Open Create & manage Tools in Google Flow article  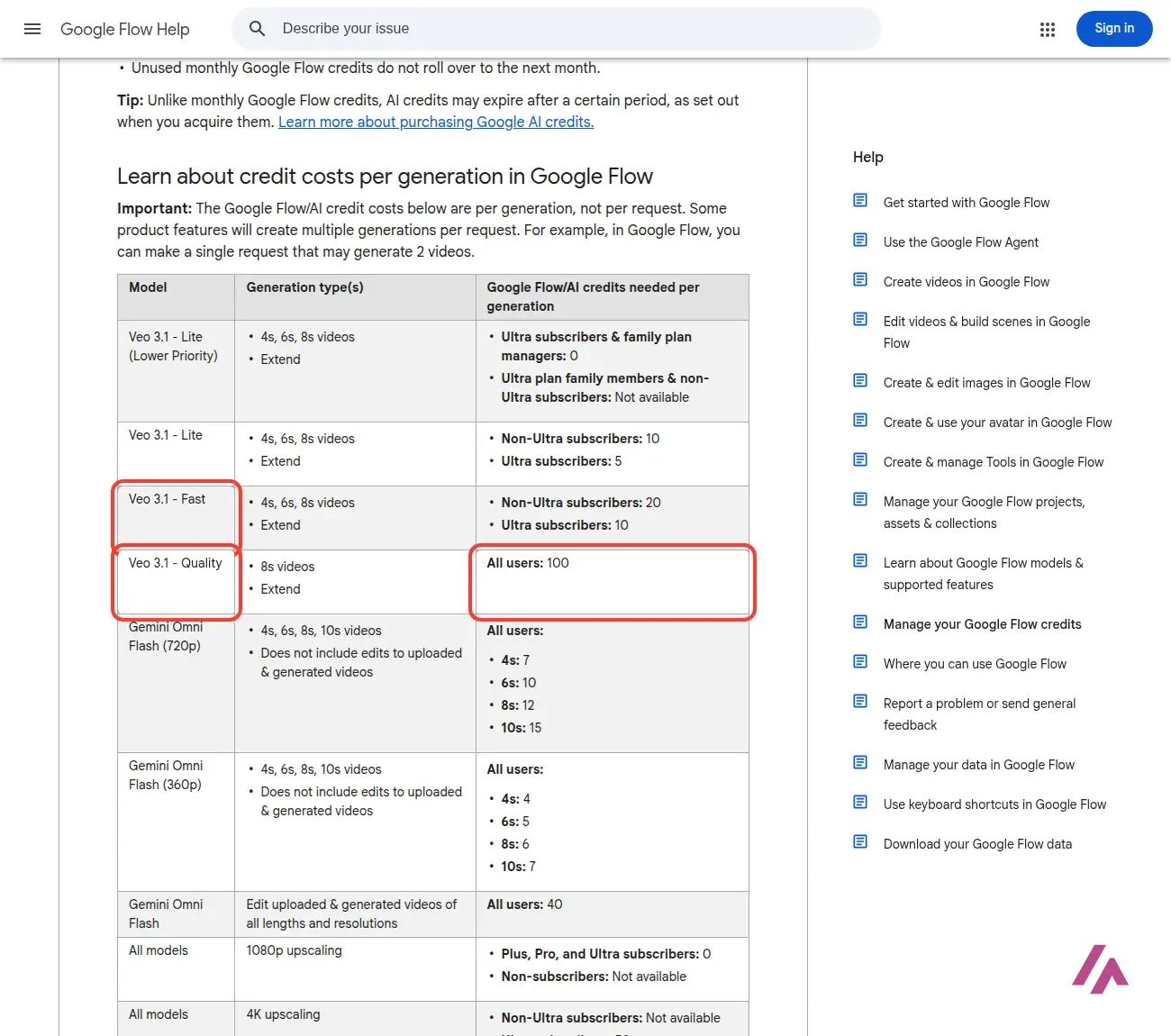tap(994, 462)
